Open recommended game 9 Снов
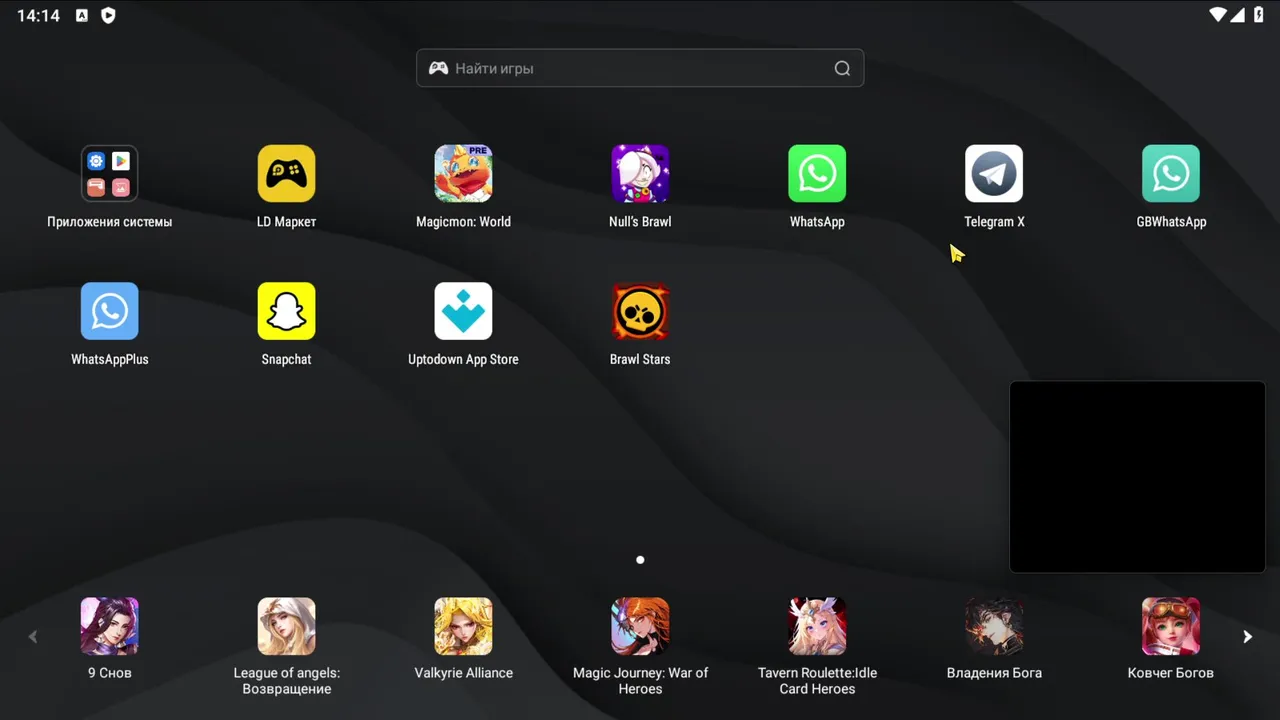 (x=109, y=626)
